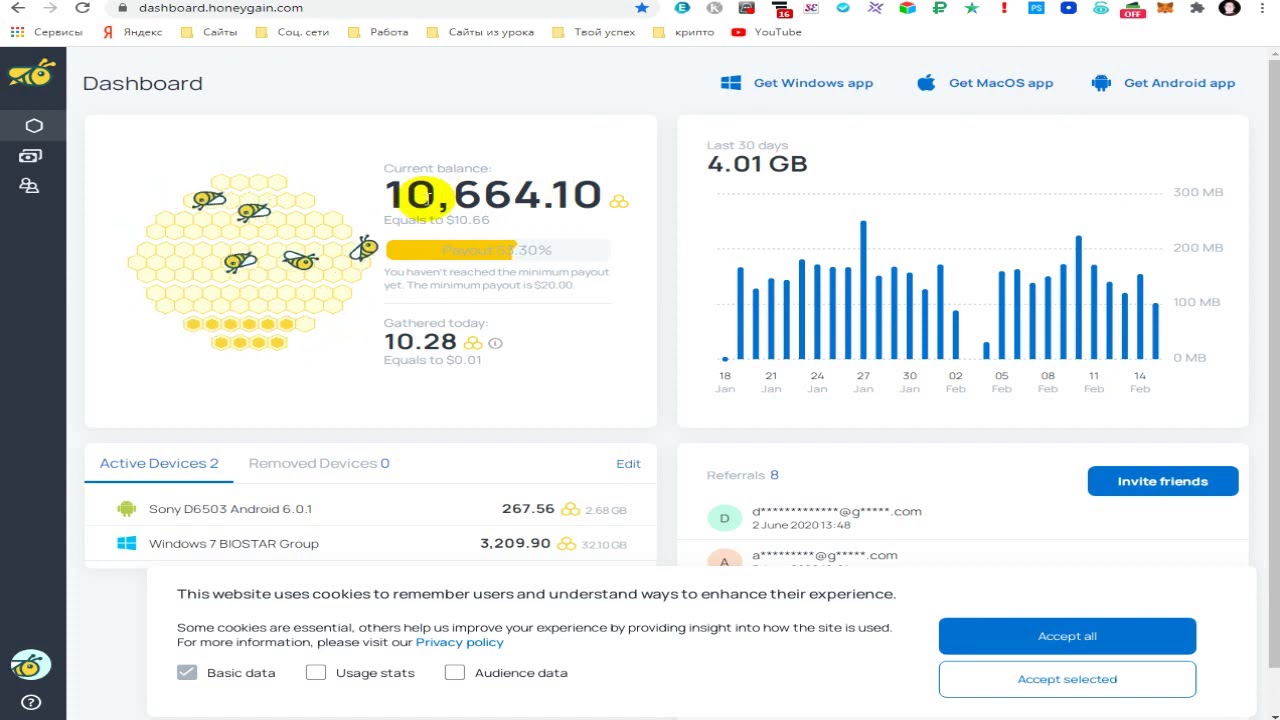The width and height of the screenshot is (1280, 720).
Task: Open the YouTube bookmark
Action: pos(767,32)
